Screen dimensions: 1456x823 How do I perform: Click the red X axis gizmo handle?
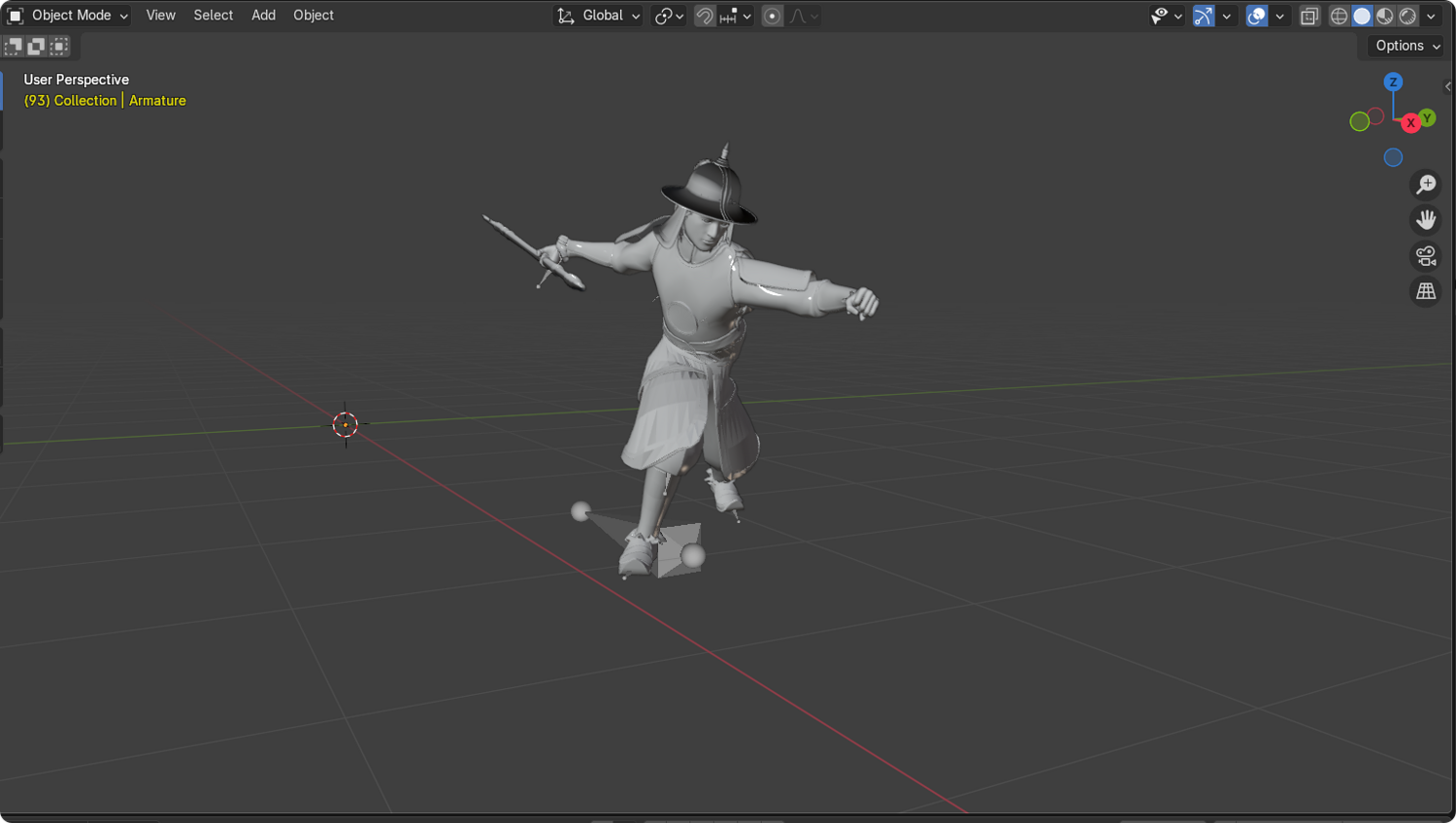point(1410,123)
